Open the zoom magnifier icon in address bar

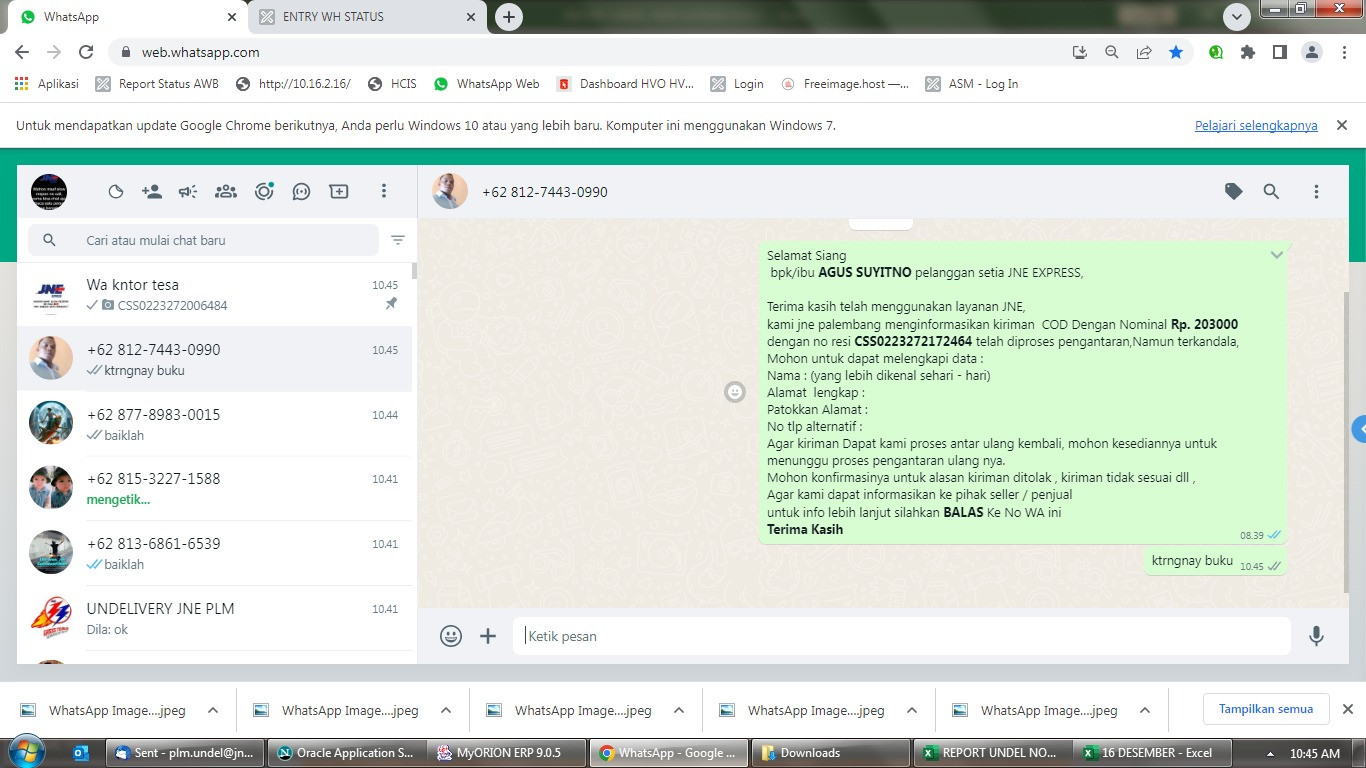1111,52
